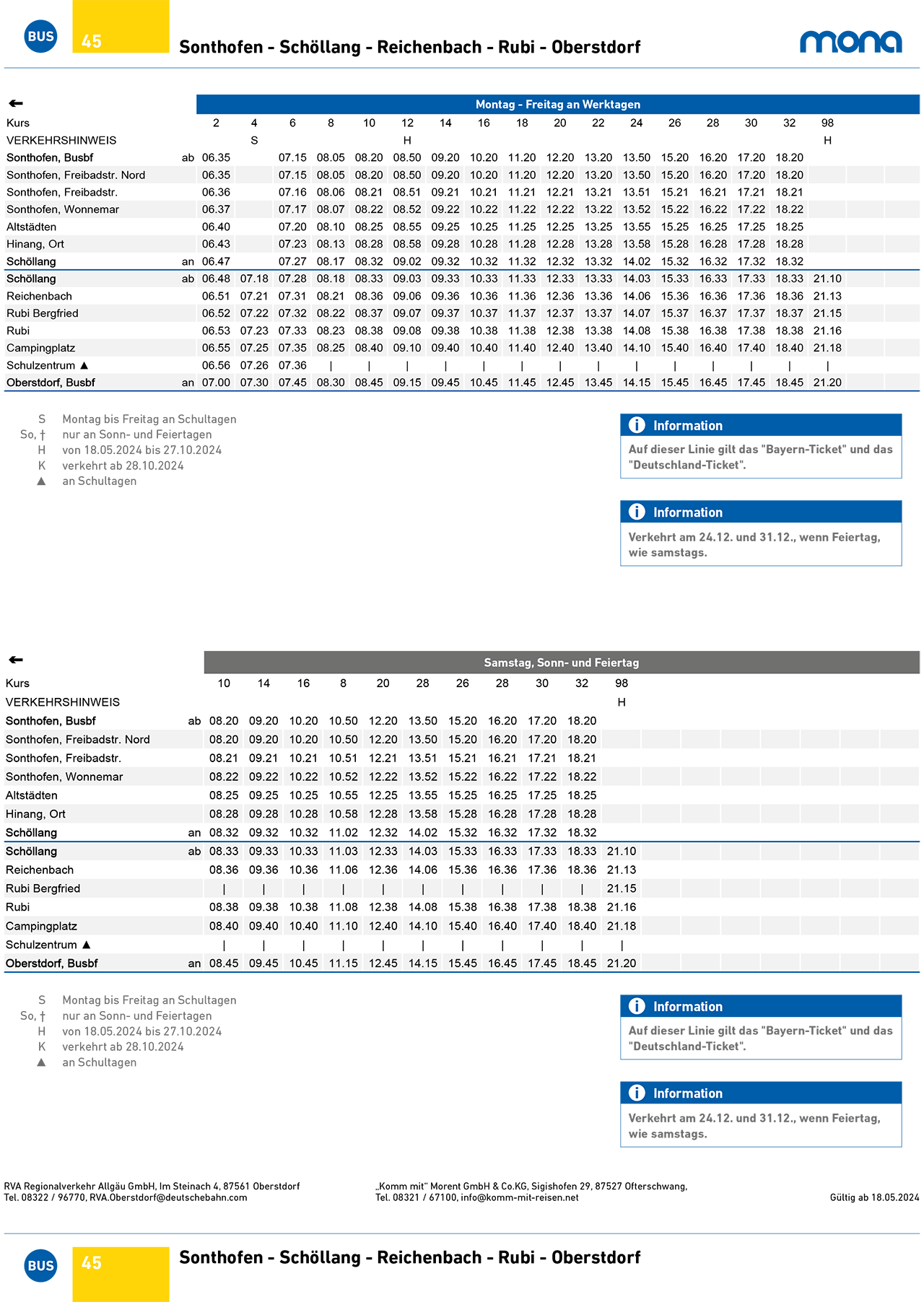Click the RVA.Oberstdorf@deutschebahn.com email address
Viewport: 924px width, 1302px height.
168,1197
